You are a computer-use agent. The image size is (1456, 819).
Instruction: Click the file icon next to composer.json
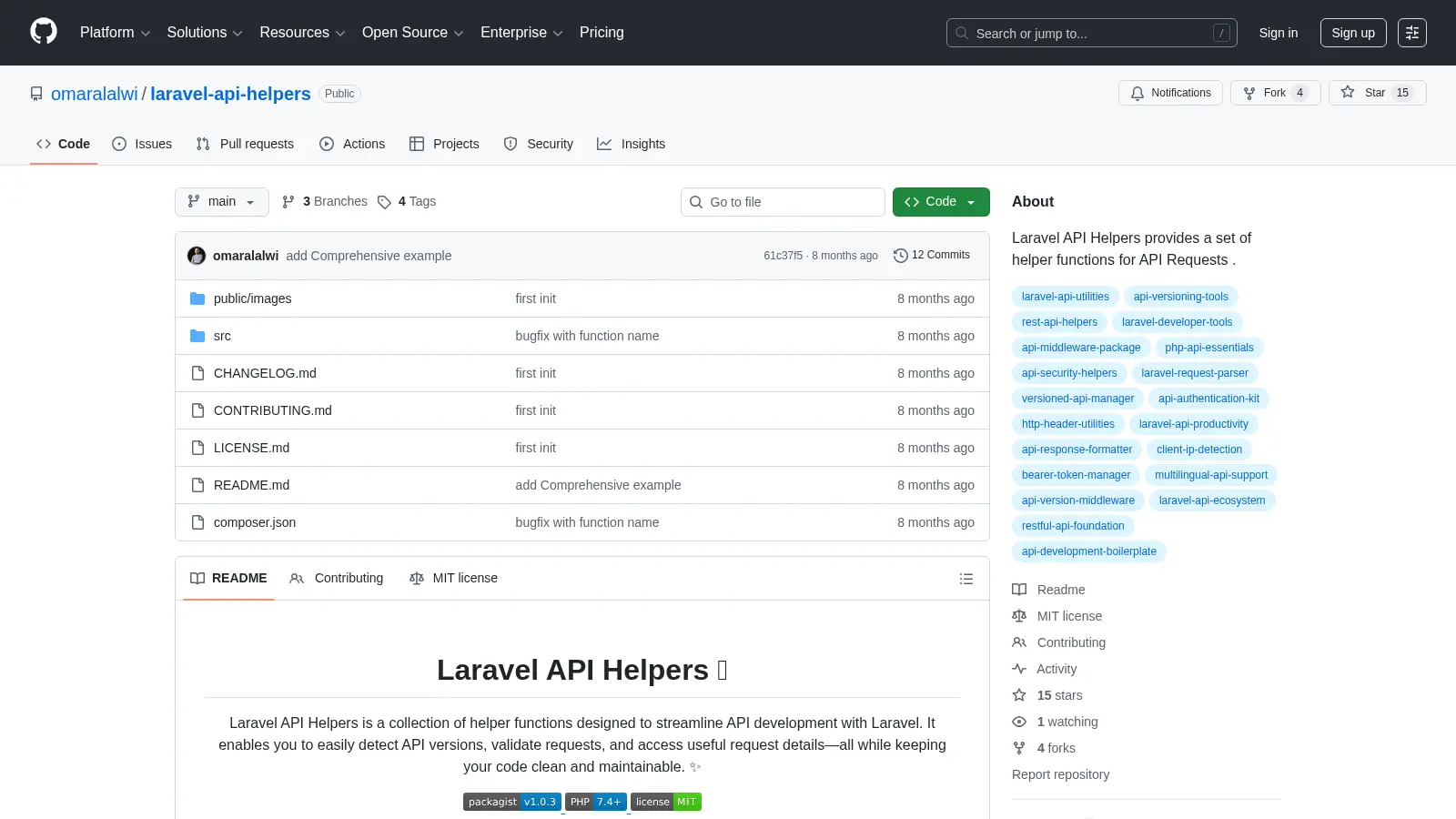tap(197, 522)
